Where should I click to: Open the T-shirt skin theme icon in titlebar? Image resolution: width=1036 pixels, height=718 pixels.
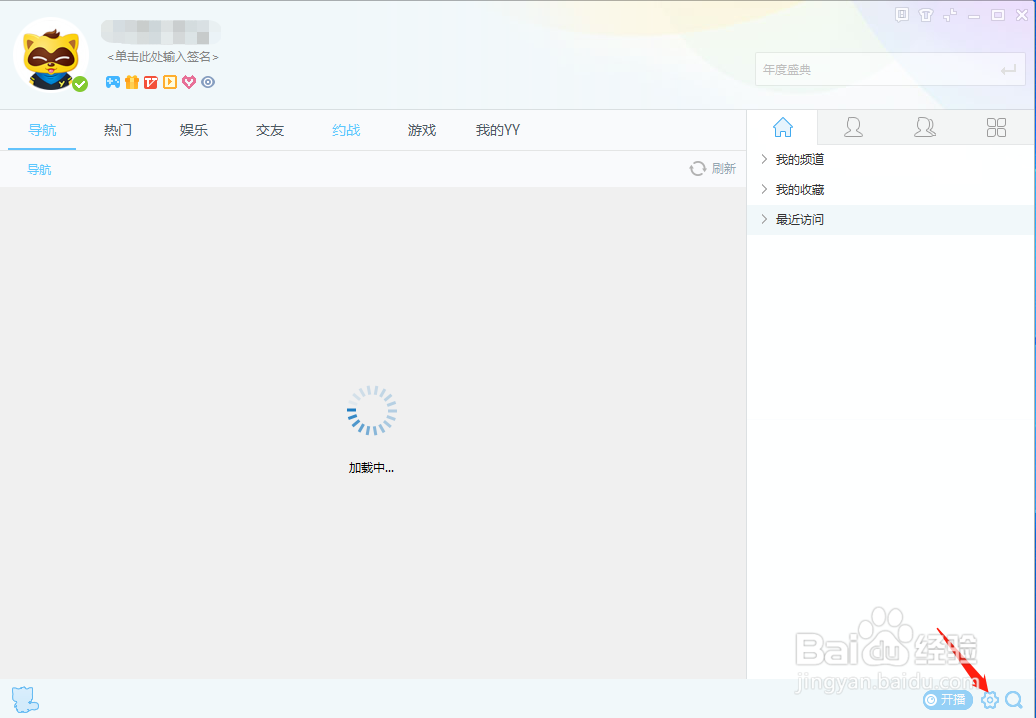(x=926, y=15)
